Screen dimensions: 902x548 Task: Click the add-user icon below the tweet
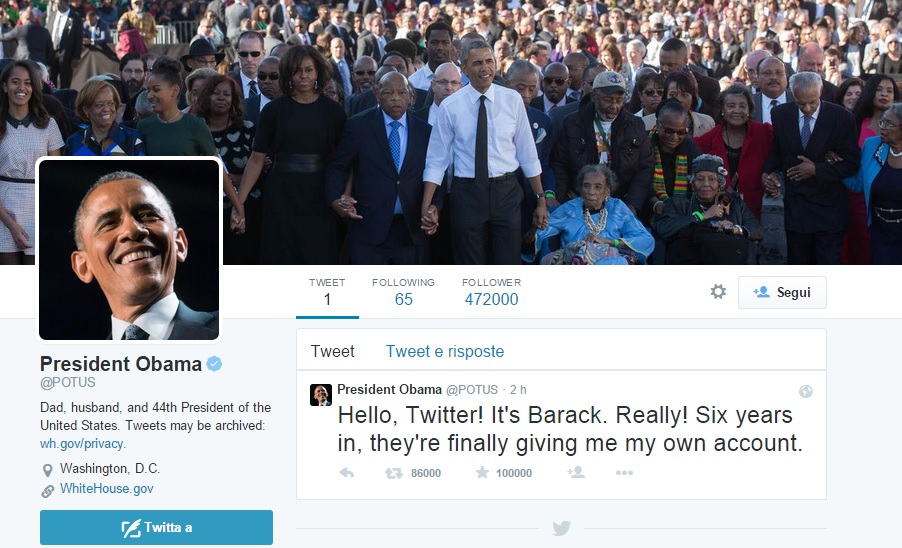click(576, 473)
